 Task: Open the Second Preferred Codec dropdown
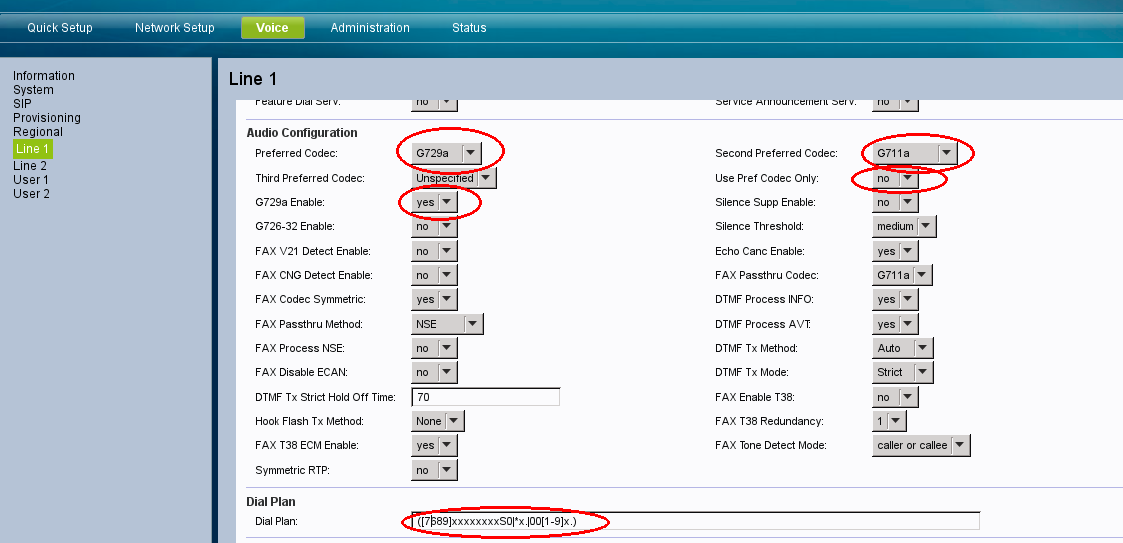[914, 154]
